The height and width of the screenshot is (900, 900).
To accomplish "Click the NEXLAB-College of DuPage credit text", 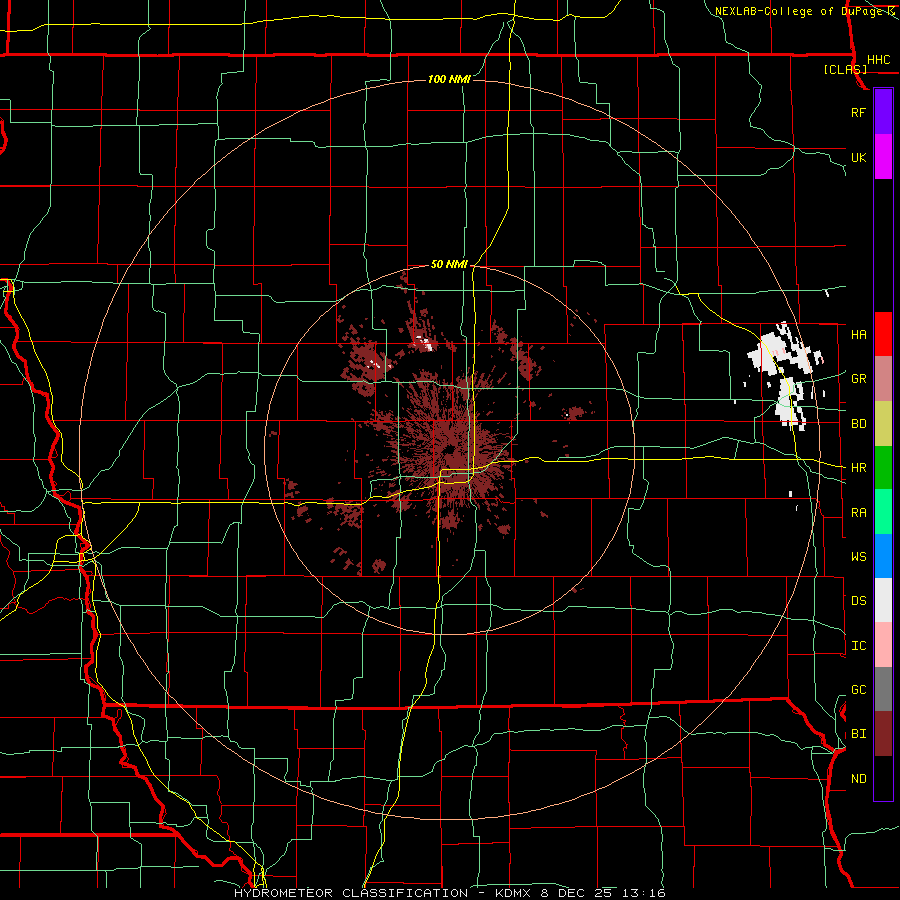I will coord(798,11).
